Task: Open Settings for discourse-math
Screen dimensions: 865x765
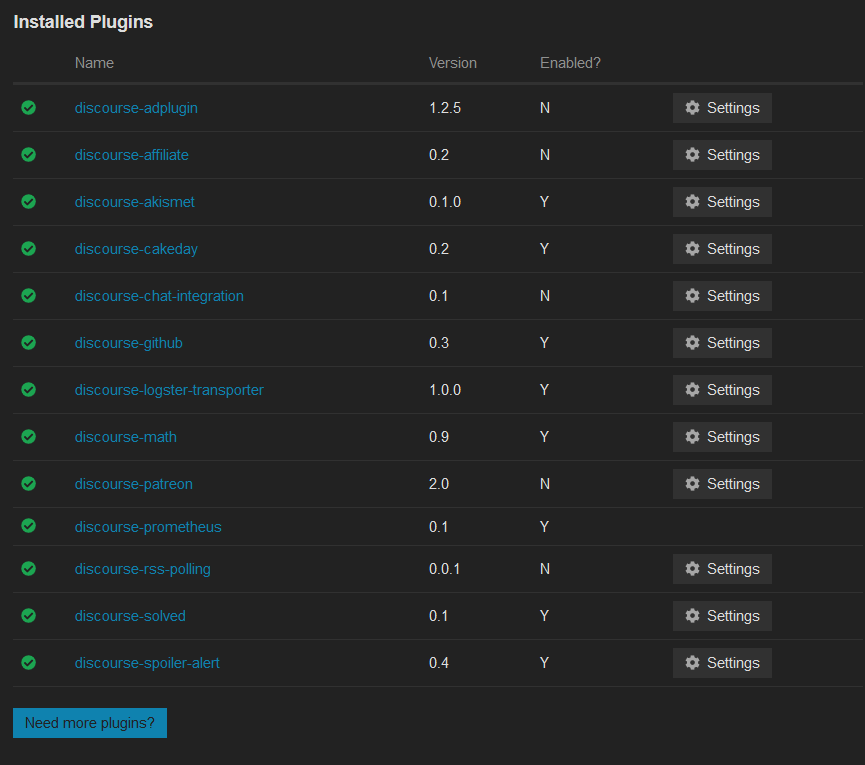Action: (x=722, y=436)
